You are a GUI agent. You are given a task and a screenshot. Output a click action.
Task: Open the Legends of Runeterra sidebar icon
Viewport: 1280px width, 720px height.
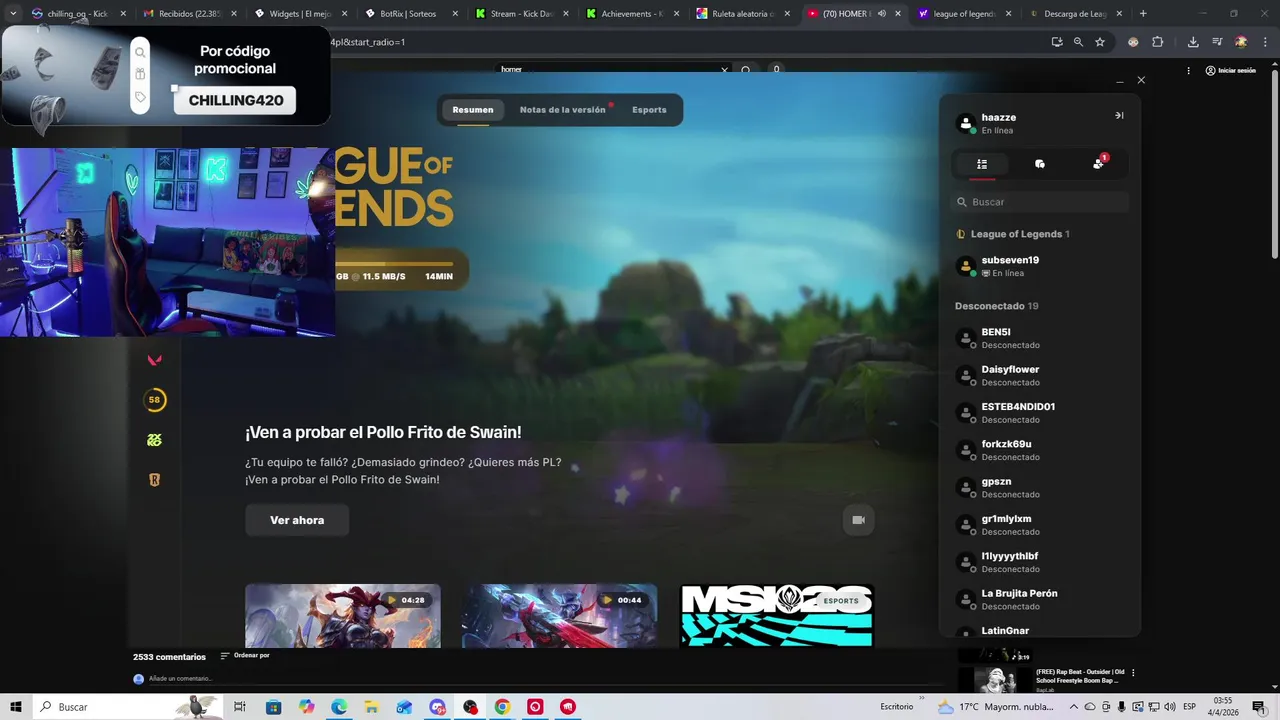click(154, 480)
